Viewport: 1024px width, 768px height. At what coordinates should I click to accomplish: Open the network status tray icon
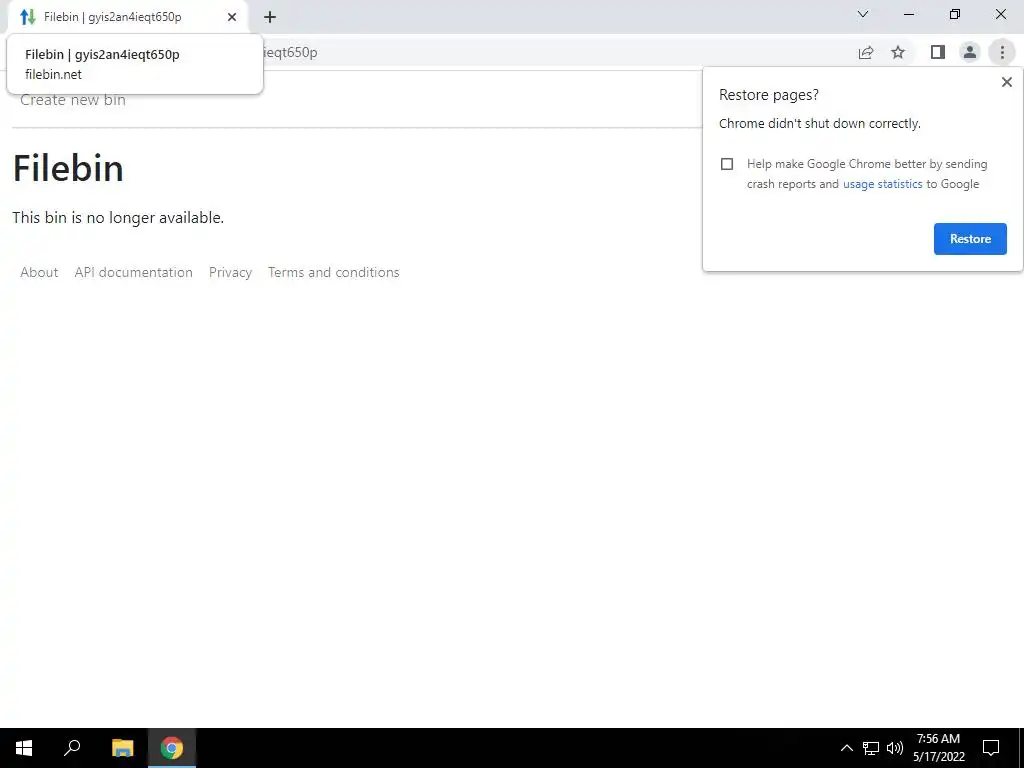click(x=871, y=748)
